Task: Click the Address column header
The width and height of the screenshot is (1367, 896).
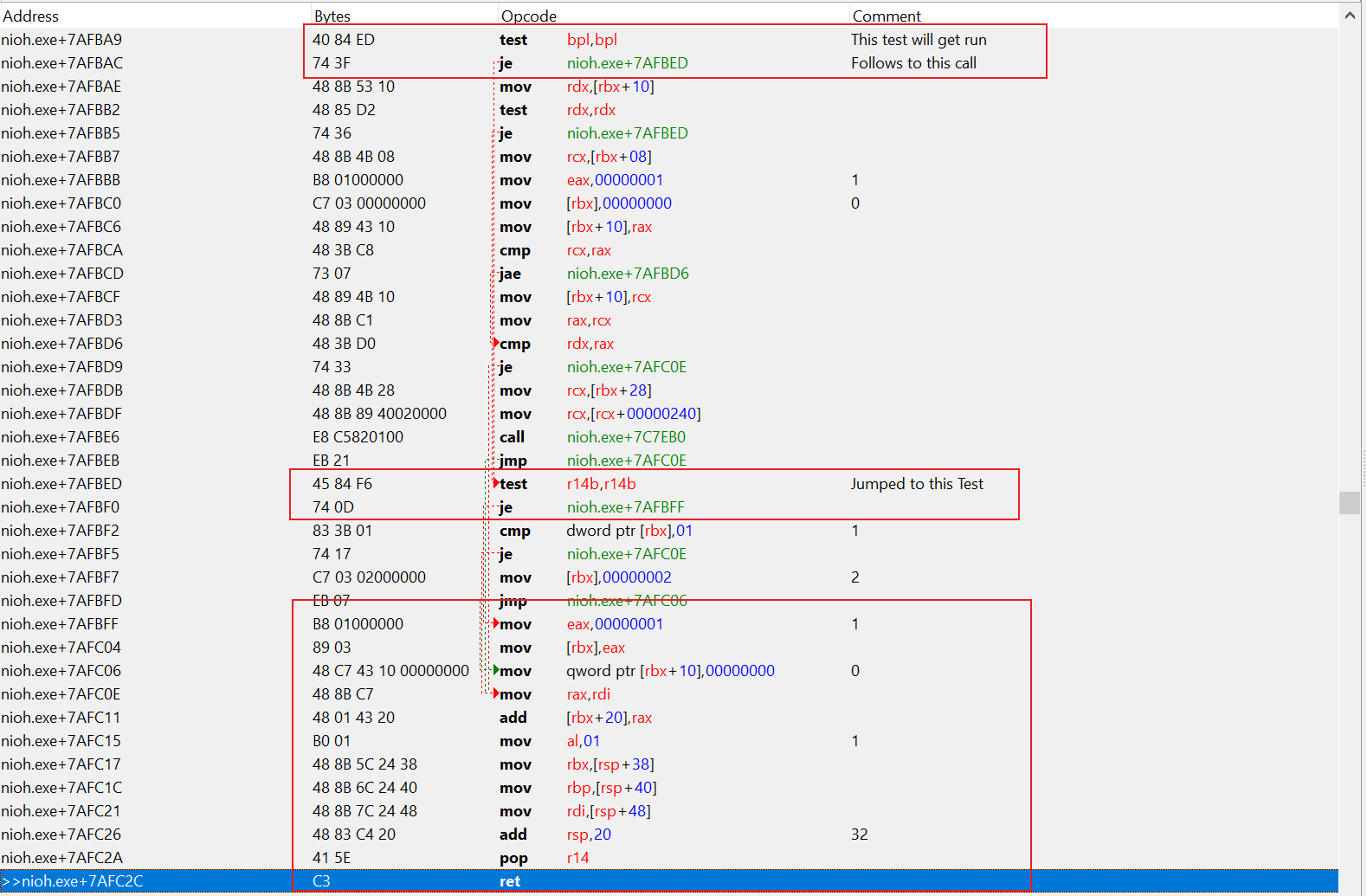Action: tap(31, 16)
